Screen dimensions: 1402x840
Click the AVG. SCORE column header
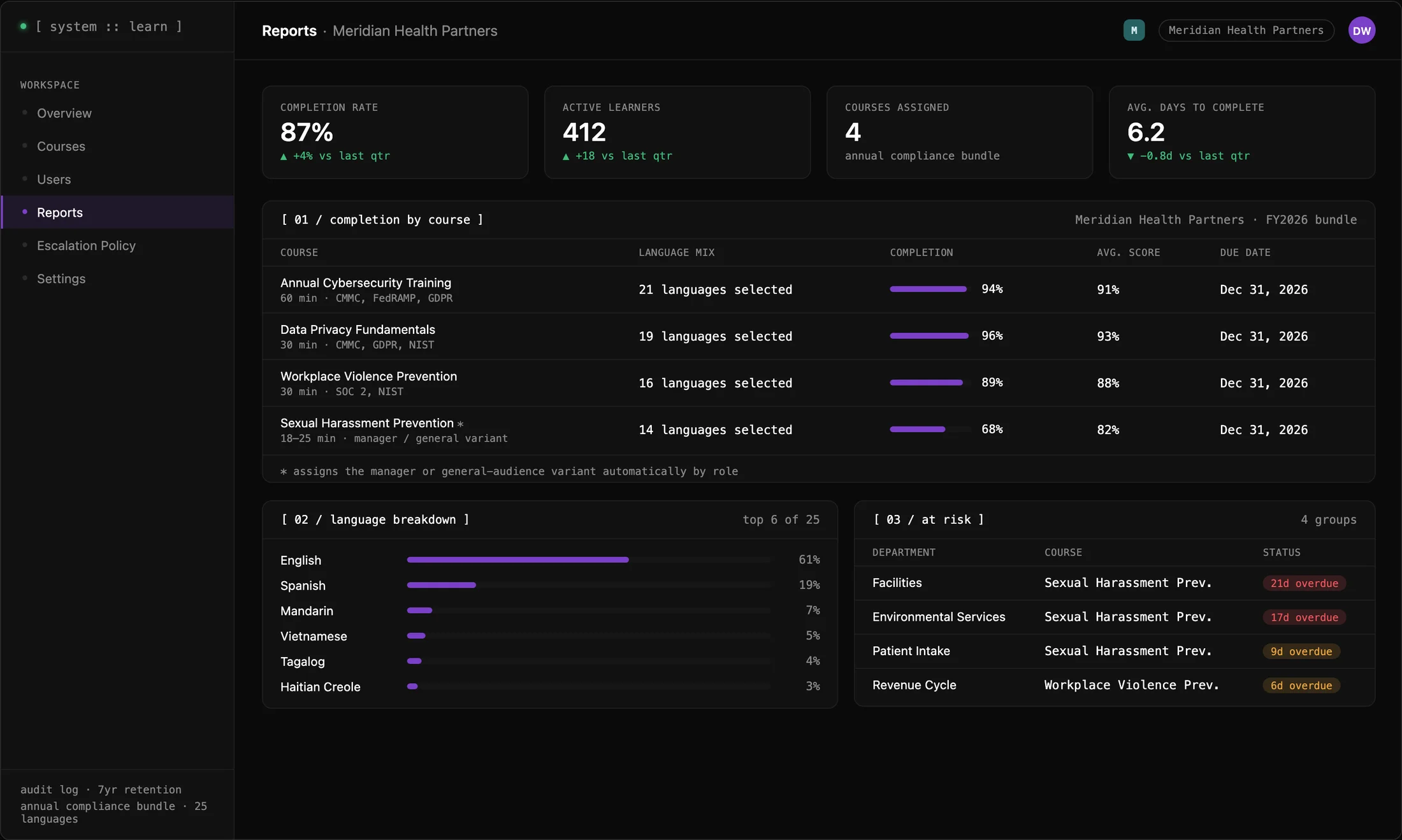point(1128,252)
